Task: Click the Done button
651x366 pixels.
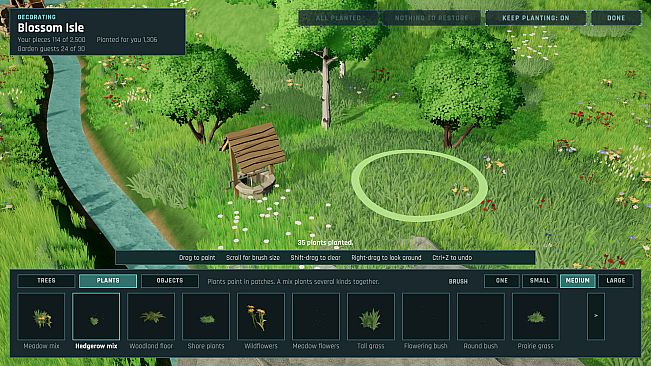Action: tap(616, 18)
